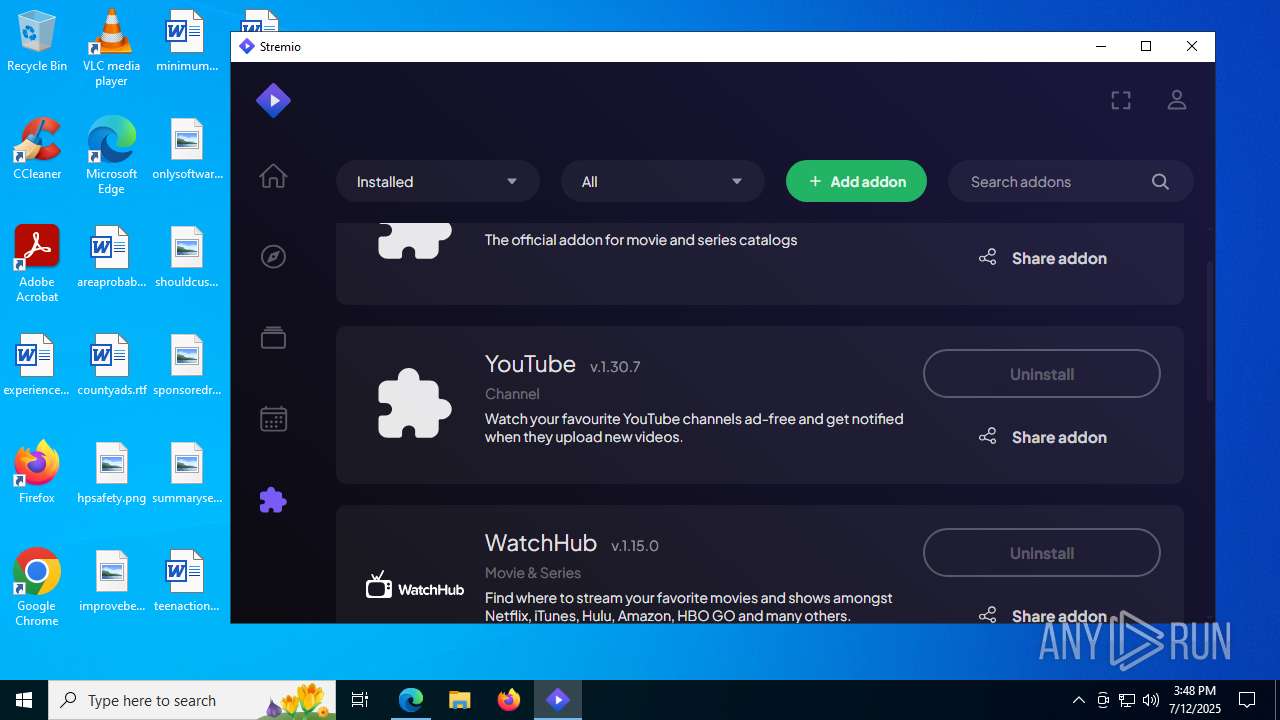This screenshot has width=1280, height=720.
Task: Open Edge from the taskbar
Action: tap(411, 700)
